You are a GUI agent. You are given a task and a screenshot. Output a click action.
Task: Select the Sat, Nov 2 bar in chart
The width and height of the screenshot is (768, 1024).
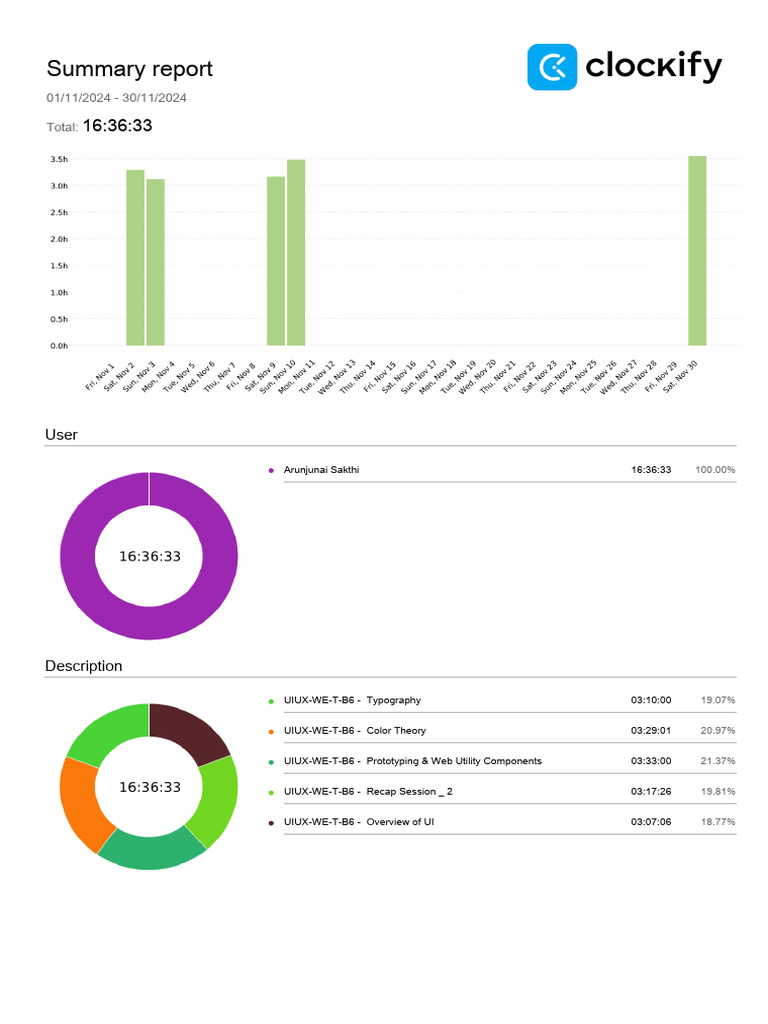point(135,257)
